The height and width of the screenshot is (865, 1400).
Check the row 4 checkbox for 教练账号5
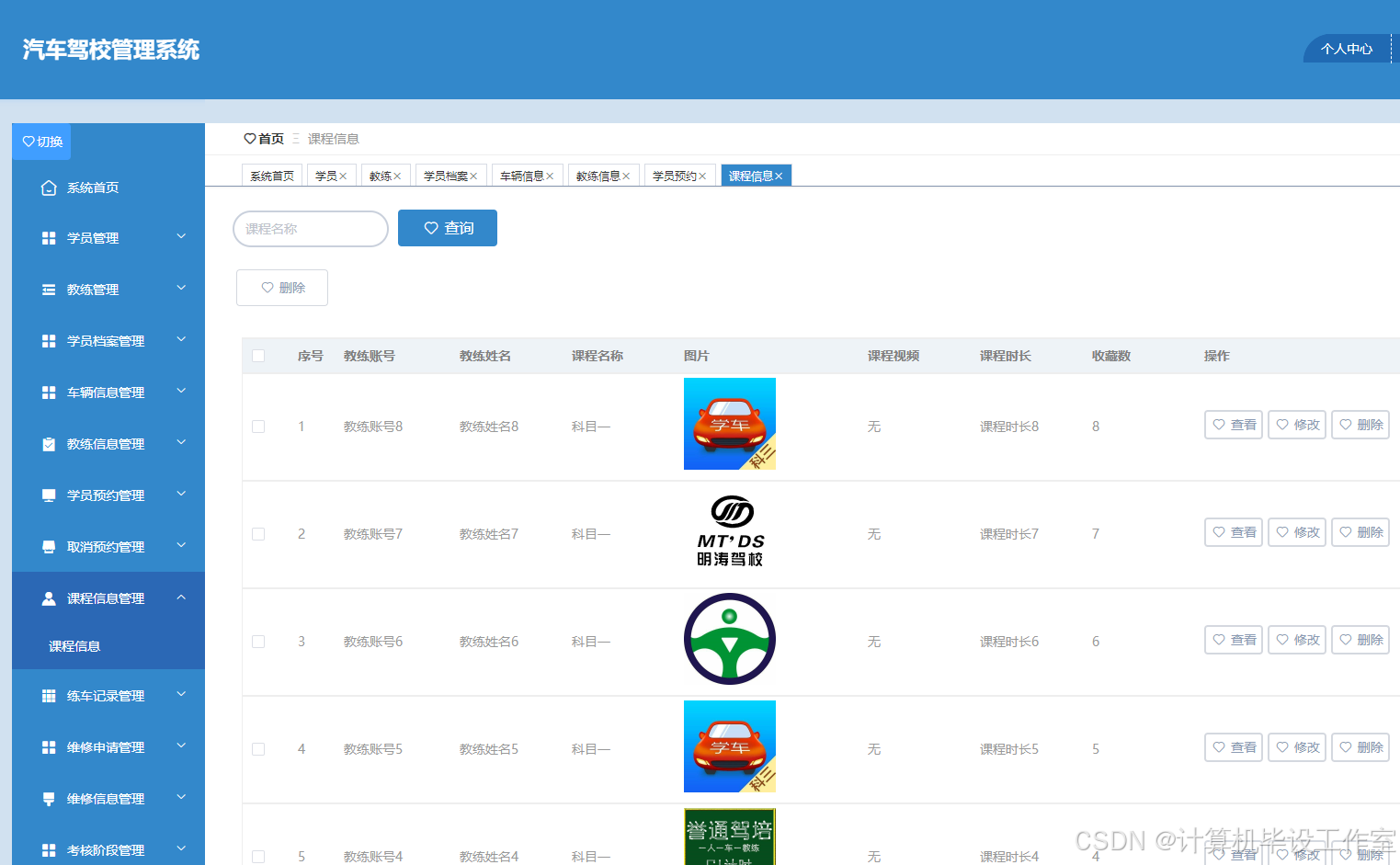(x=258, y=749)
